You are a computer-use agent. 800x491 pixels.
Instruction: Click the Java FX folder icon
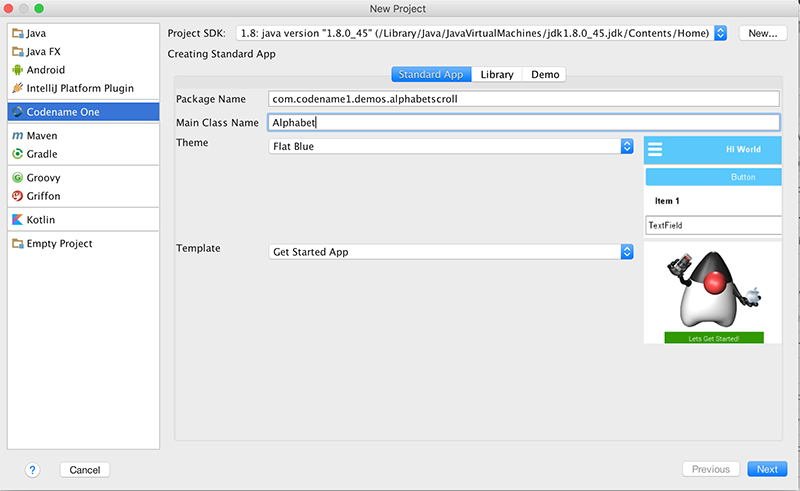coord(18,52)
